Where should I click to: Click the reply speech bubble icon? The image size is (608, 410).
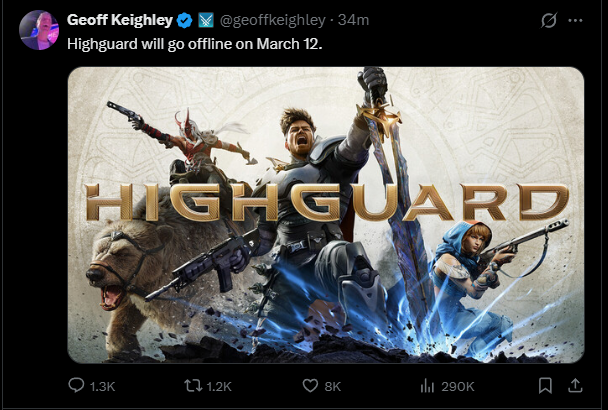click(x=76, y=386)
